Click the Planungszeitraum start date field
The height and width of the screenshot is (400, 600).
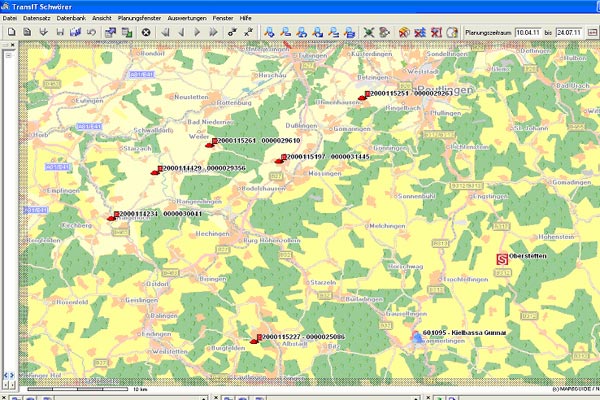(528, 33)
